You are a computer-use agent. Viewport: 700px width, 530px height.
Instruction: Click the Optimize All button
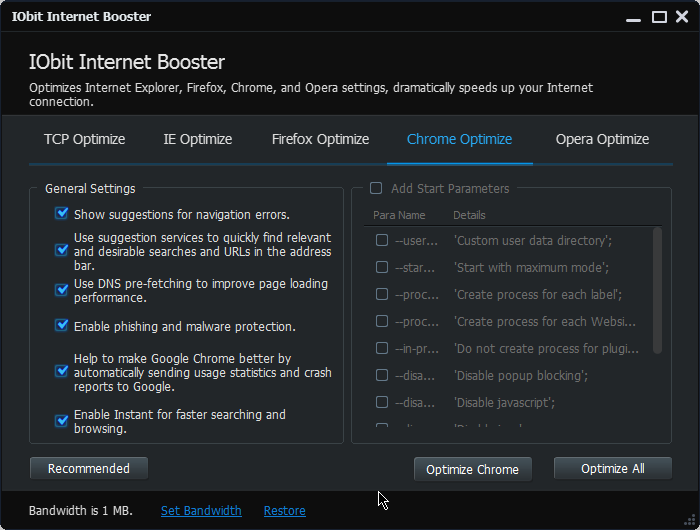point(612,468)
